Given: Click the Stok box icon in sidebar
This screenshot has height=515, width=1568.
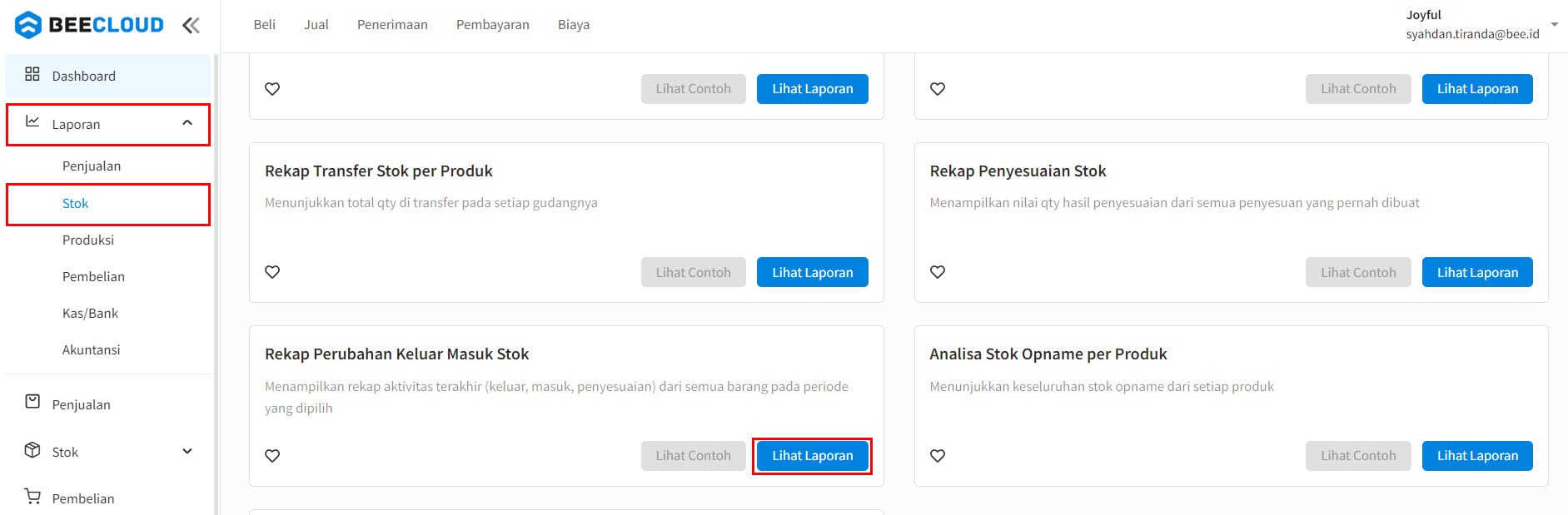Looking at the screenshot, I should (x=32, y=450).
